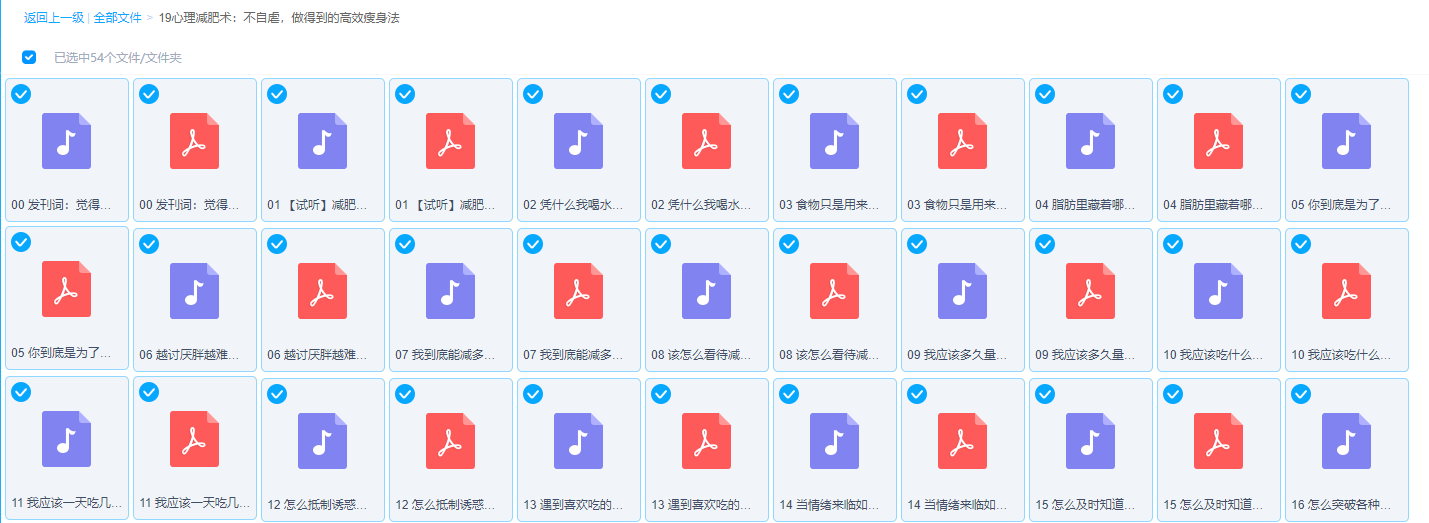Deselect the checkmark on 09 我应该多久量 audio file
This screenshot has height=523, width=1429.
[917, 243]
